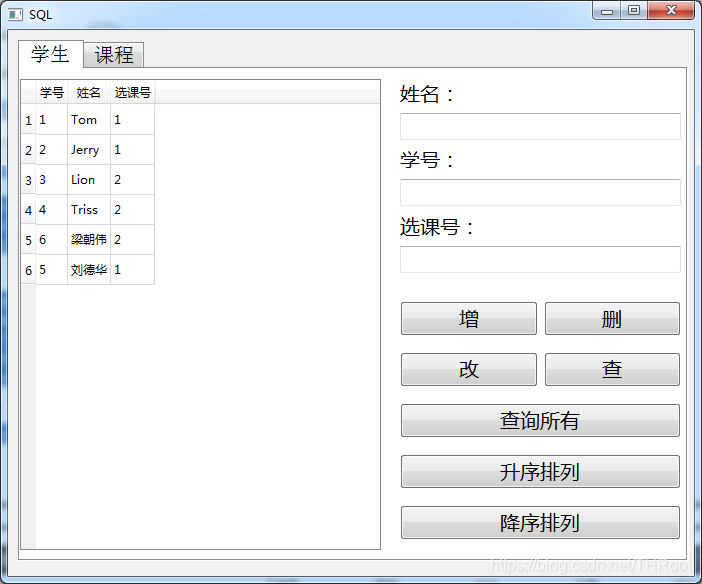This screenshot has height=584, width=702.
Task: Select row header 6 in the table
Action: 28,270
